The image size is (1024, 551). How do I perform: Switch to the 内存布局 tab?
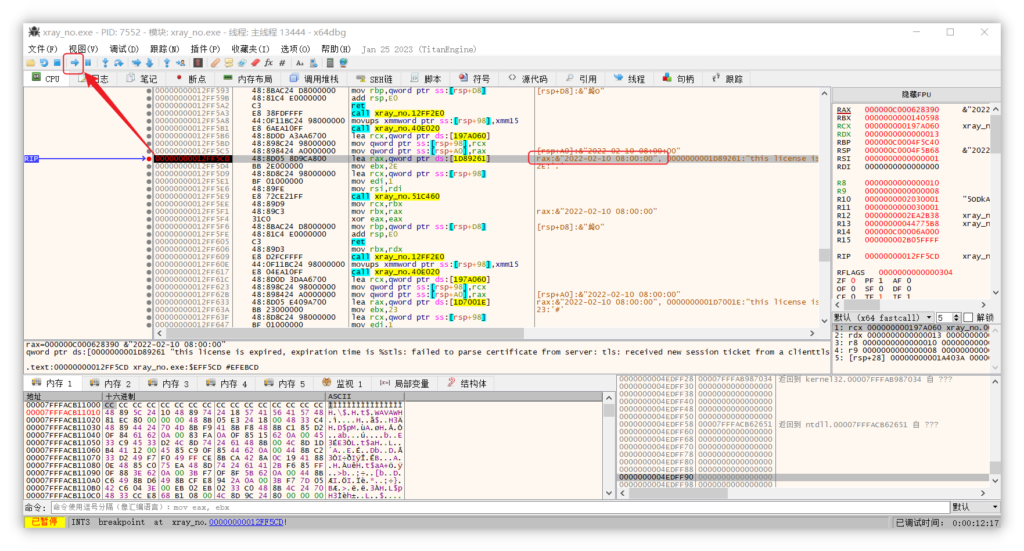pos(248,79)
